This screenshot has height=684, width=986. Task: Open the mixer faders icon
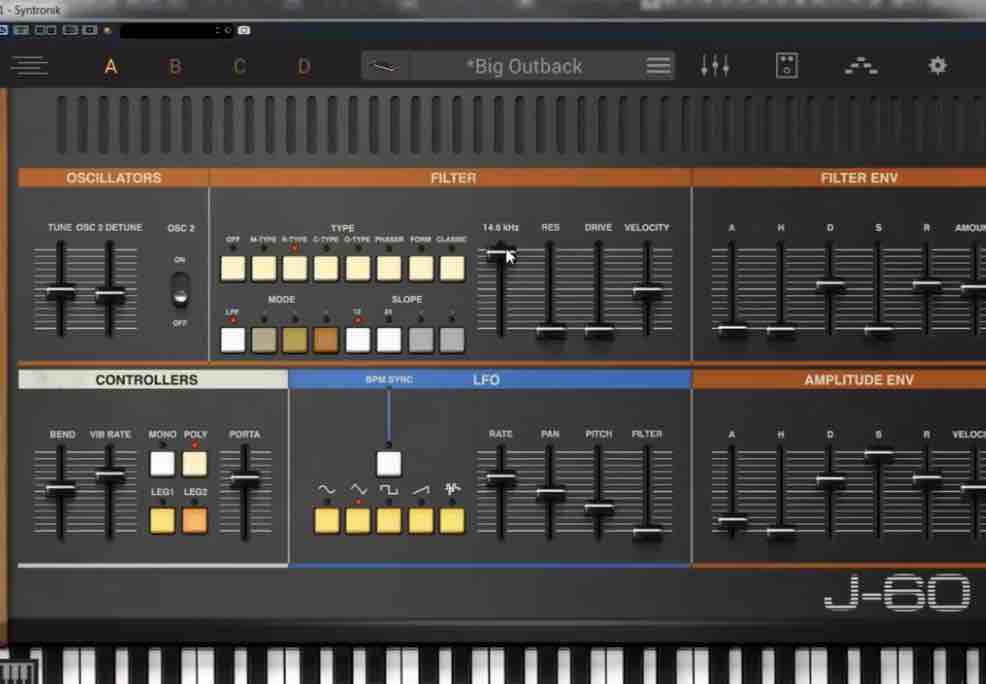(x=715, y=66)
